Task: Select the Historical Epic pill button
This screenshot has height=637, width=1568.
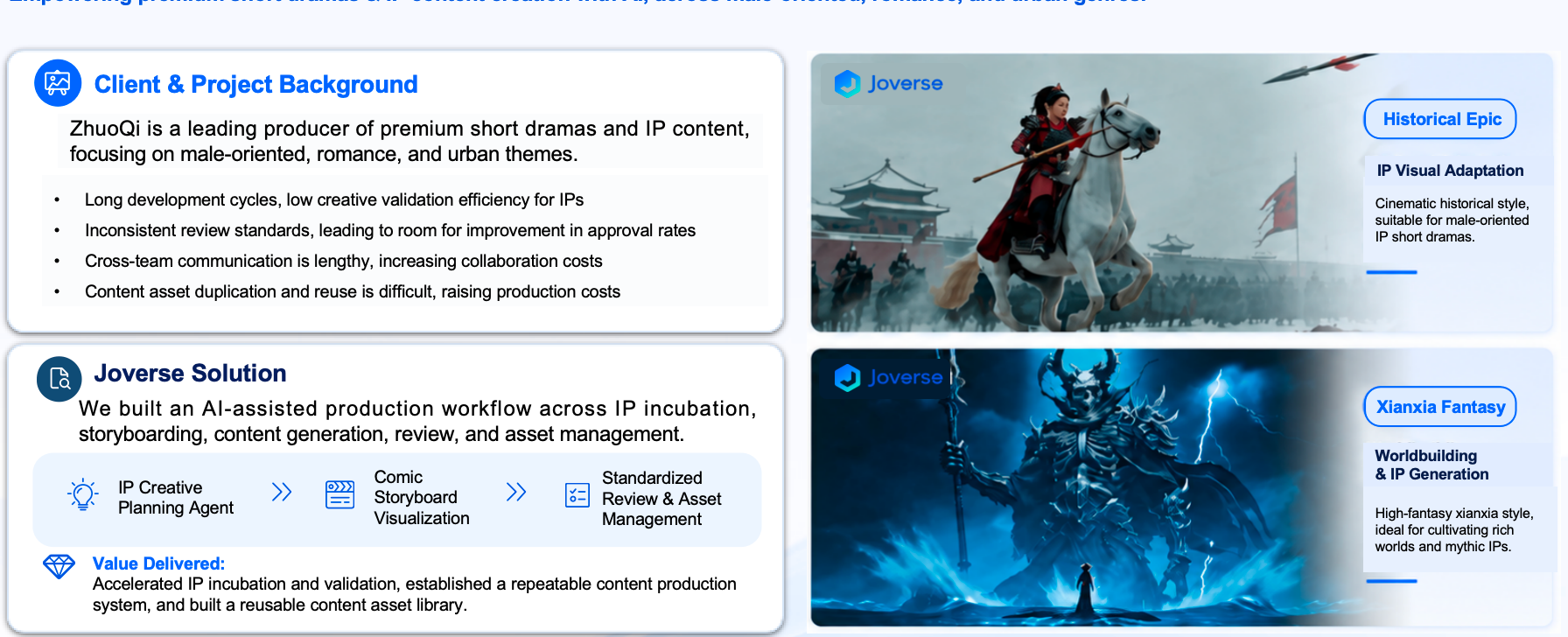Action: (x=1440, y=119)
